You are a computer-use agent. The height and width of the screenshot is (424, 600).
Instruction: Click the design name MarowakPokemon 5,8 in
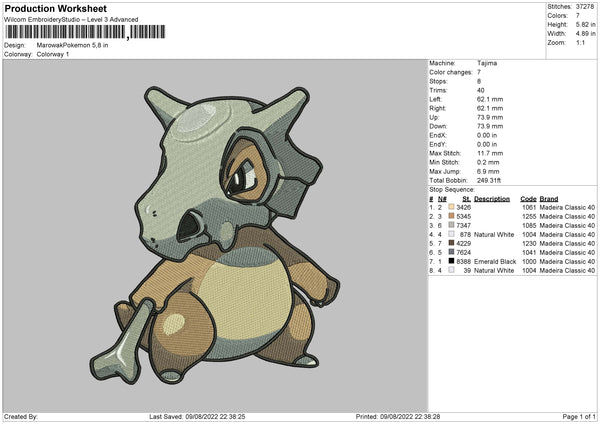[72, 45]
